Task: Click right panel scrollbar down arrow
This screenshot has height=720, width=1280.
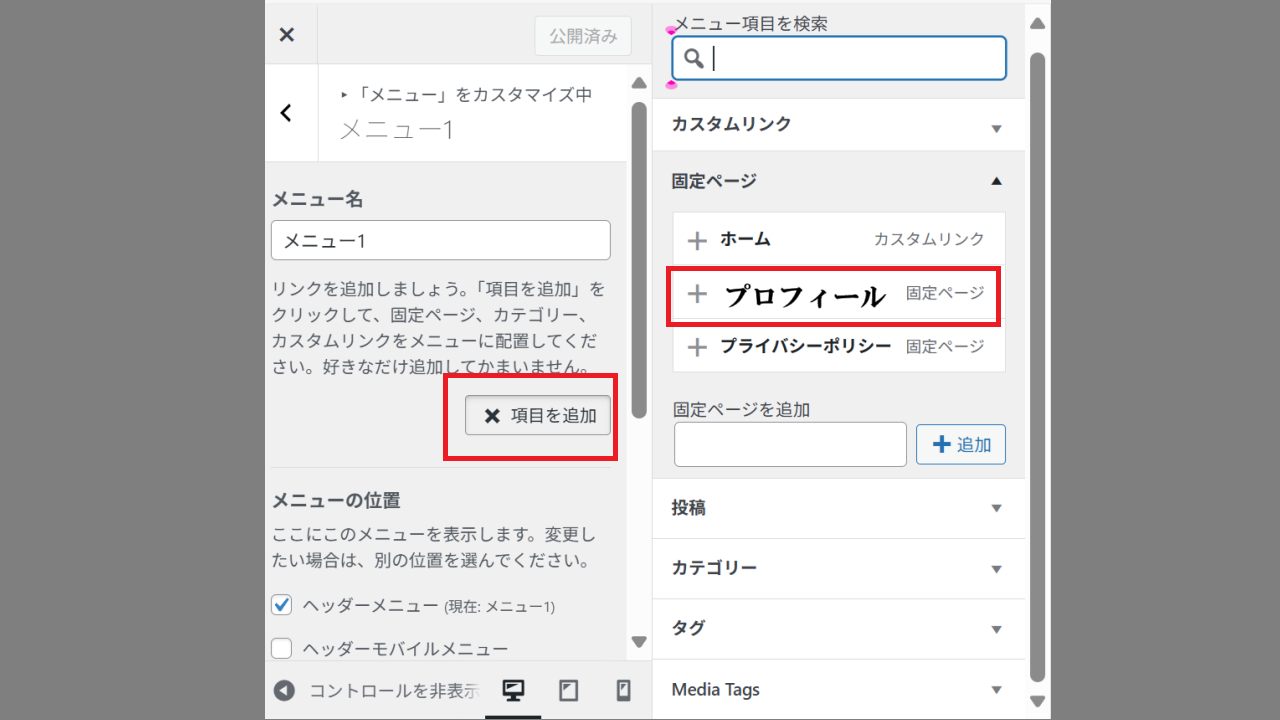Action: (x=1037, y=701)
